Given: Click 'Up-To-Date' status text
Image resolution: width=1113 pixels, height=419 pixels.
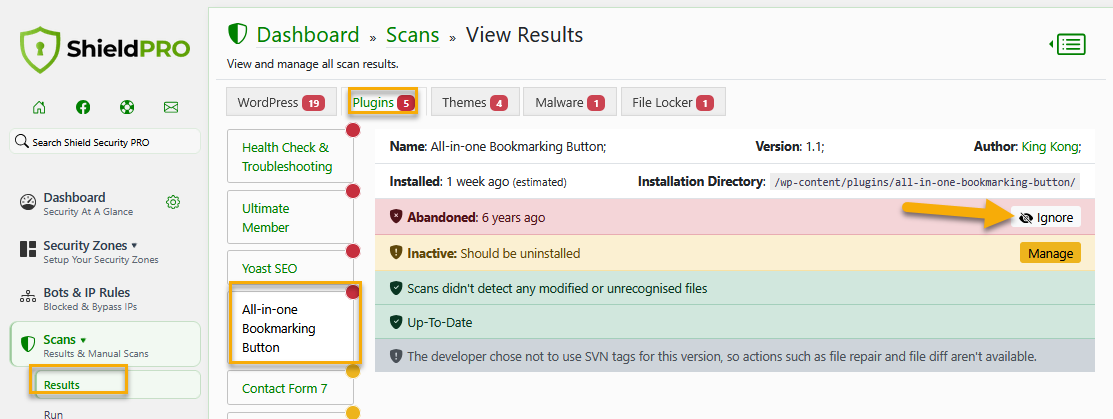Looking at the screenshot, I should 439,322.
